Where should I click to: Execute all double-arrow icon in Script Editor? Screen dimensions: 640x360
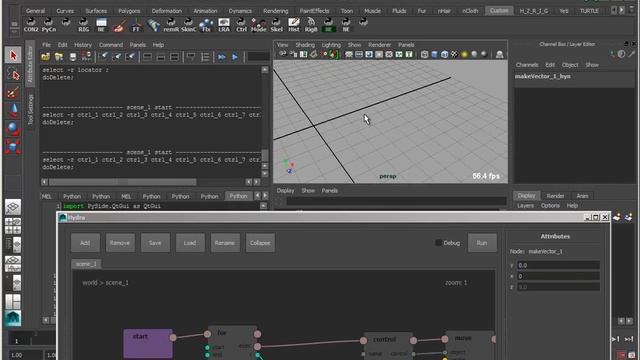pos(222,57)
